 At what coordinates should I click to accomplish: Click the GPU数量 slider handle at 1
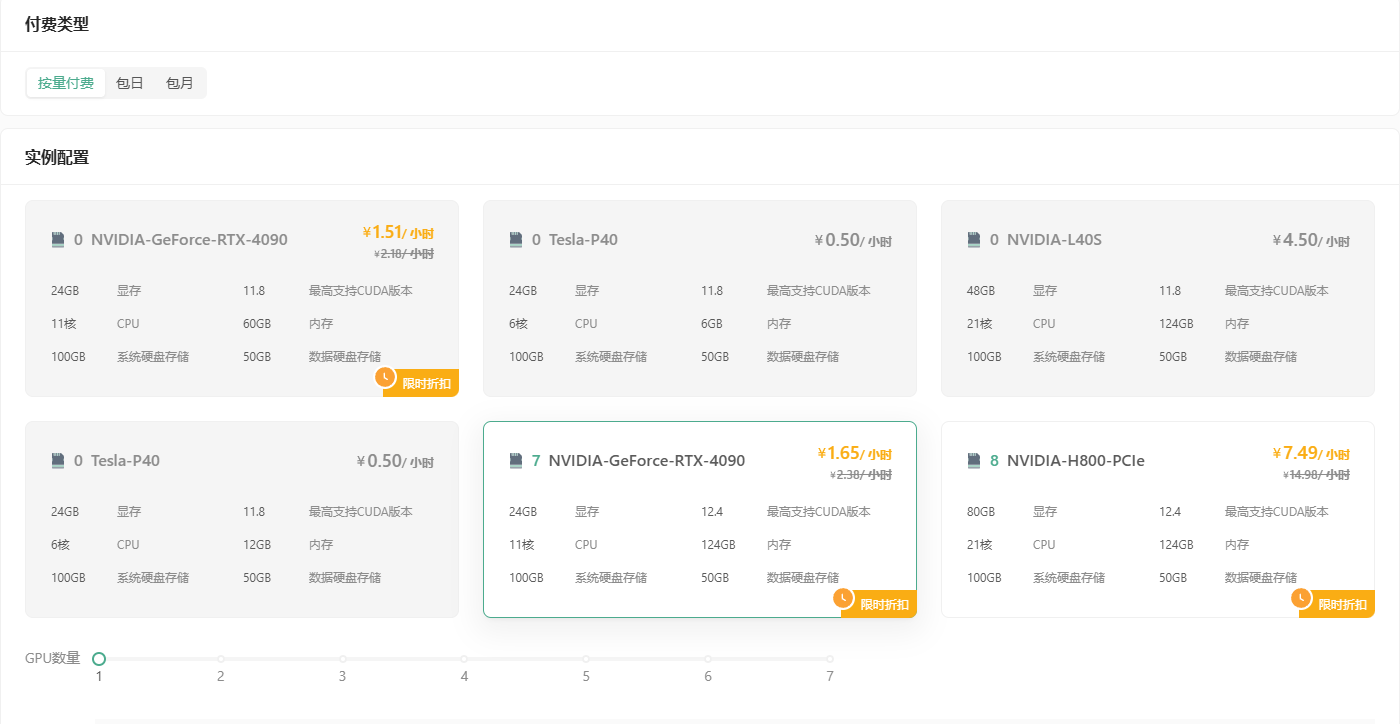[x=99, y=659]
